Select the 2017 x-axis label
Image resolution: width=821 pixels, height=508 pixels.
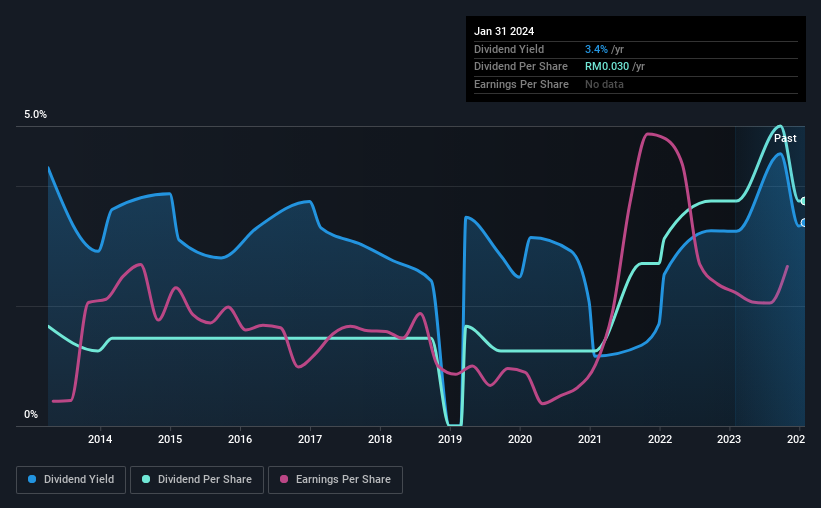point(310,439)
